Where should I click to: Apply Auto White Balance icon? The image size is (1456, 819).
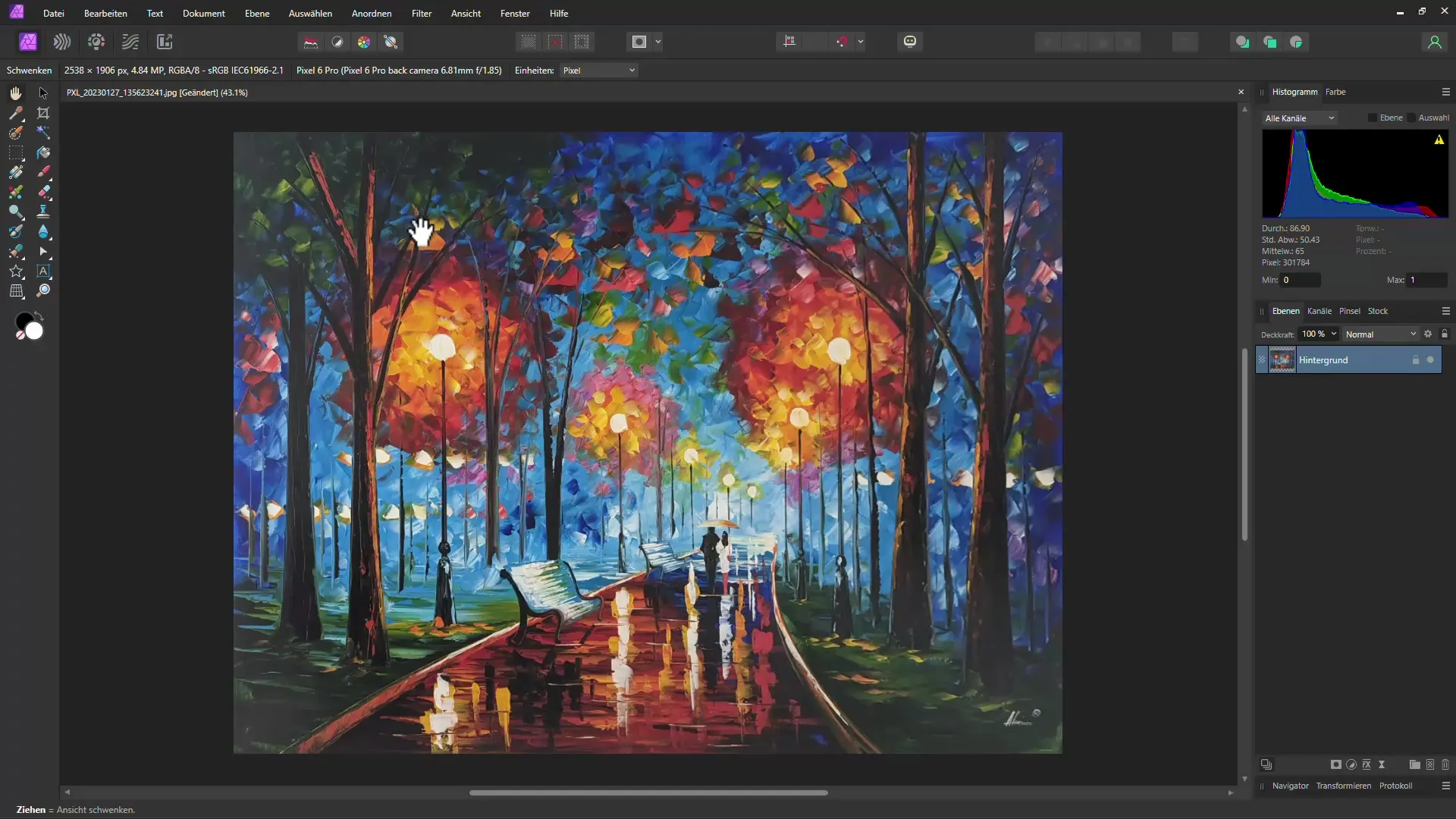coord(391,42)
